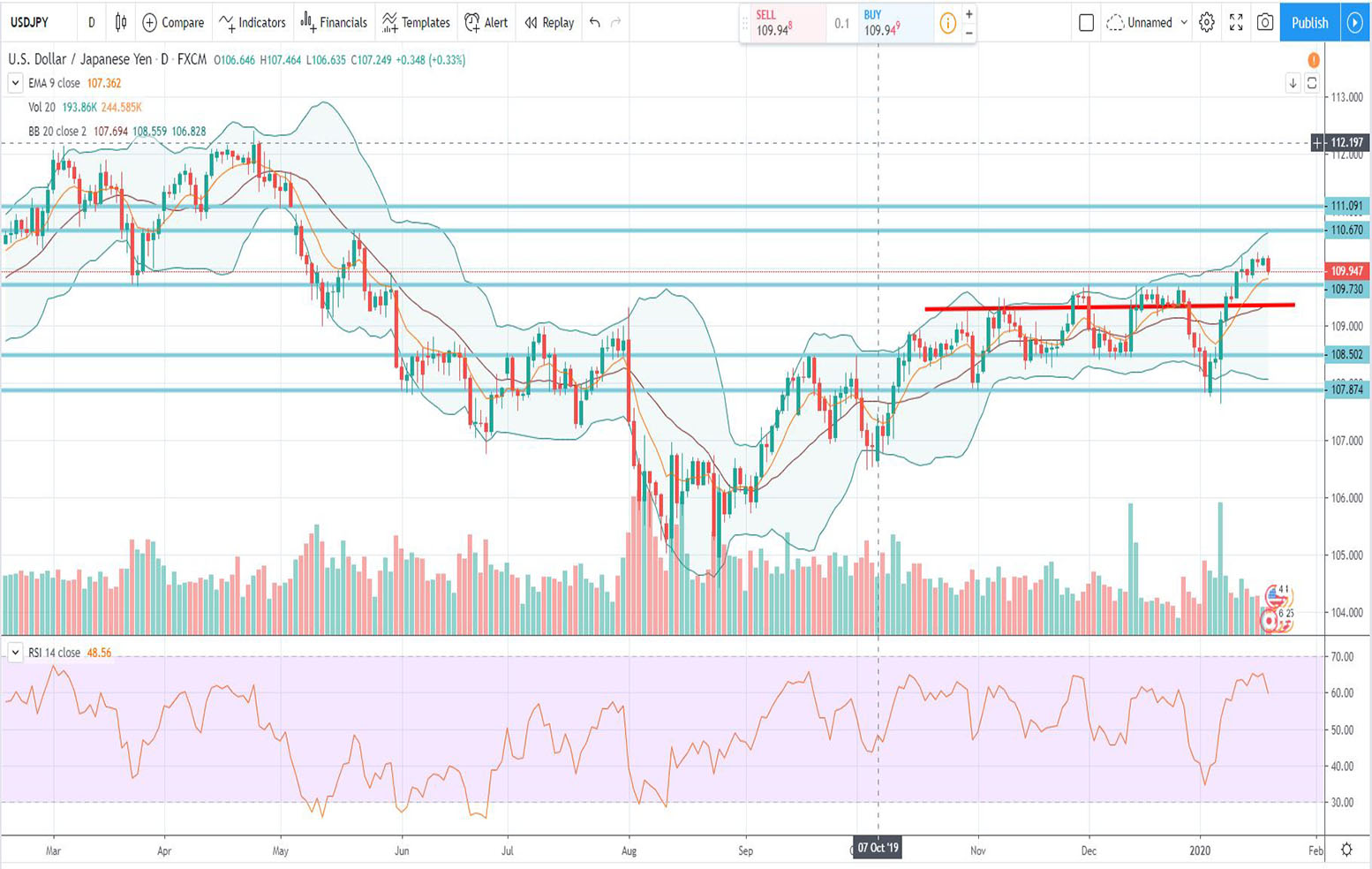This screenshot has width=1372, height=869.
Task: Enter fullscreen mode using arrows icon
Action: pyautogui.click(x=1236, y=23)
